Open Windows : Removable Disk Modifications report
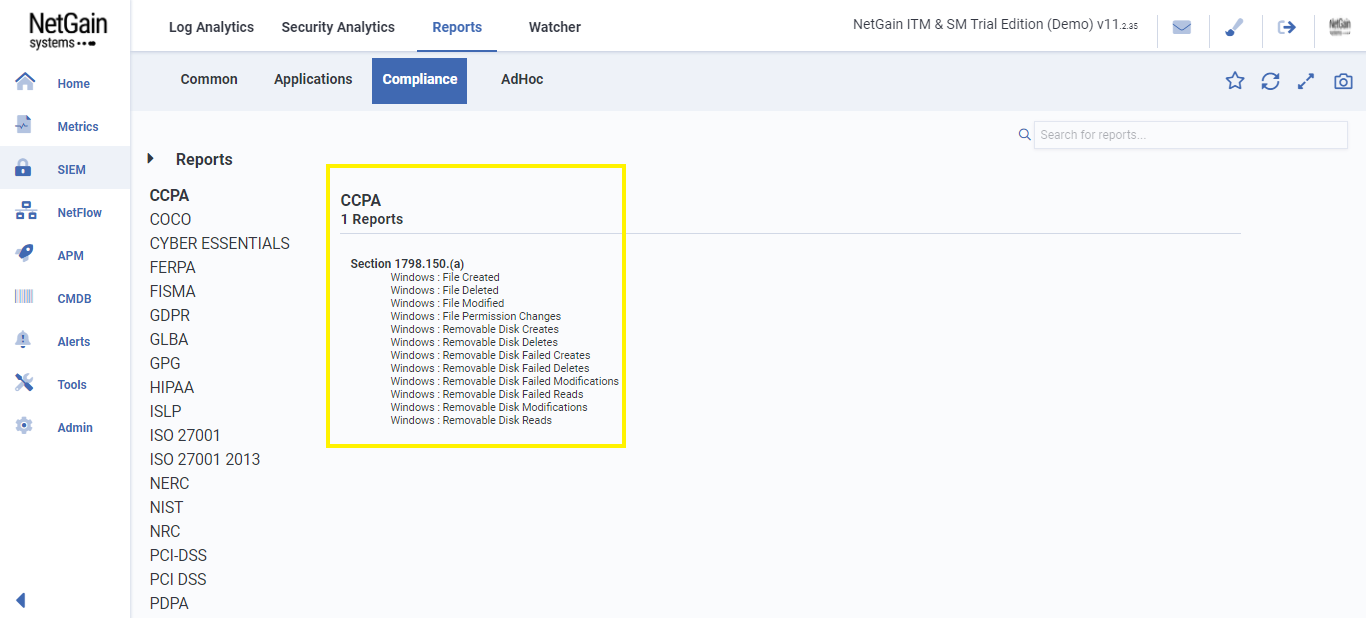Viewport: 1366px width, 618px height. (489, 407)
